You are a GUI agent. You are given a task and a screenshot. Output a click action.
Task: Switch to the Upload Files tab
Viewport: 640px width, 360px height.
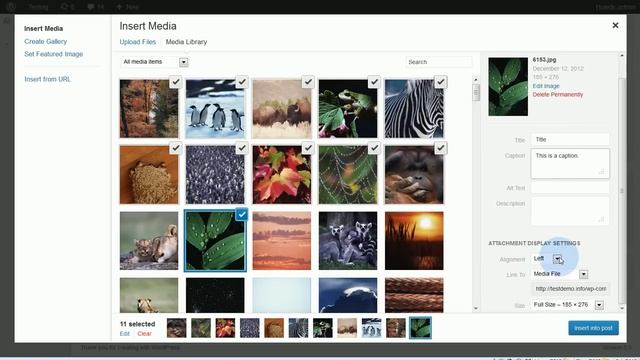point(138,42)
